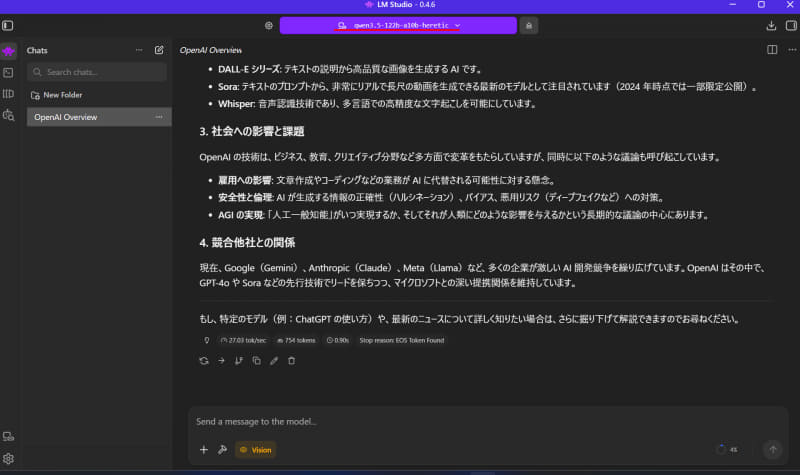800x475 pixels.
Task: Click the Stop reason: EOS Token Found text
Action: (x=402, y=340)
